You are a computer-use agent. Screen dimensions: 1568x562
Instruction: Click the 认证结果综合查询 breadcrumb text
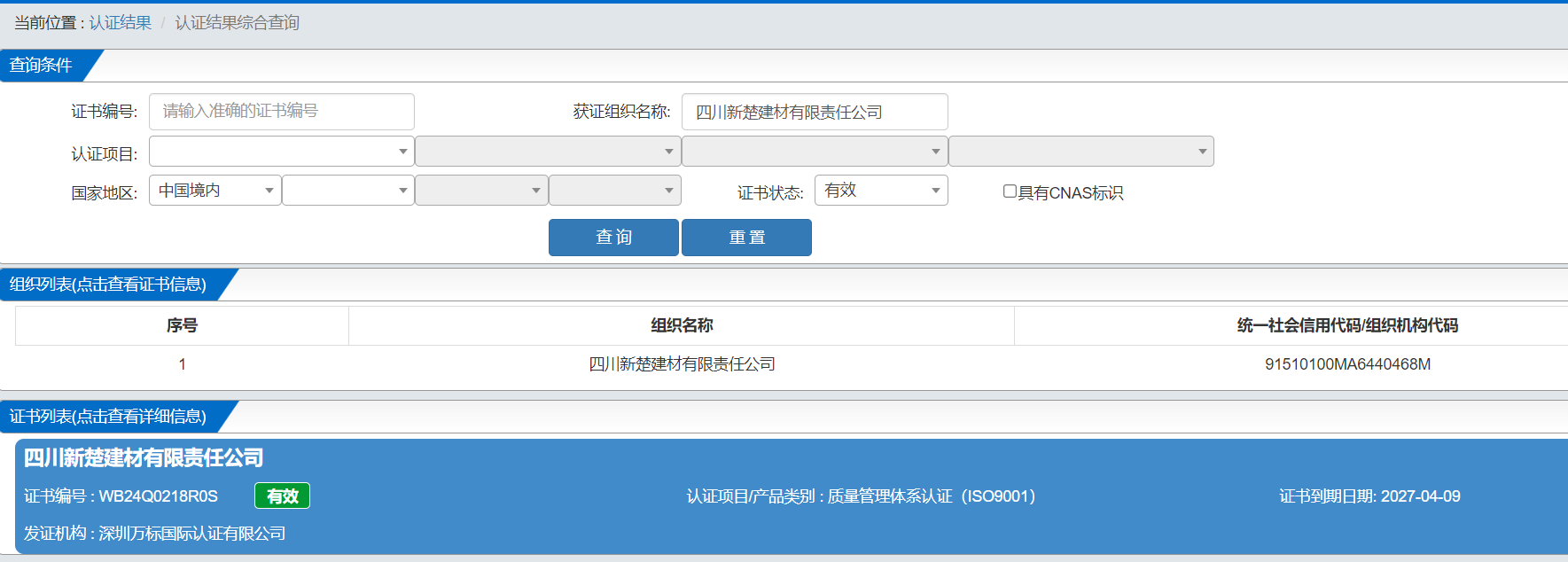[237, 23]
